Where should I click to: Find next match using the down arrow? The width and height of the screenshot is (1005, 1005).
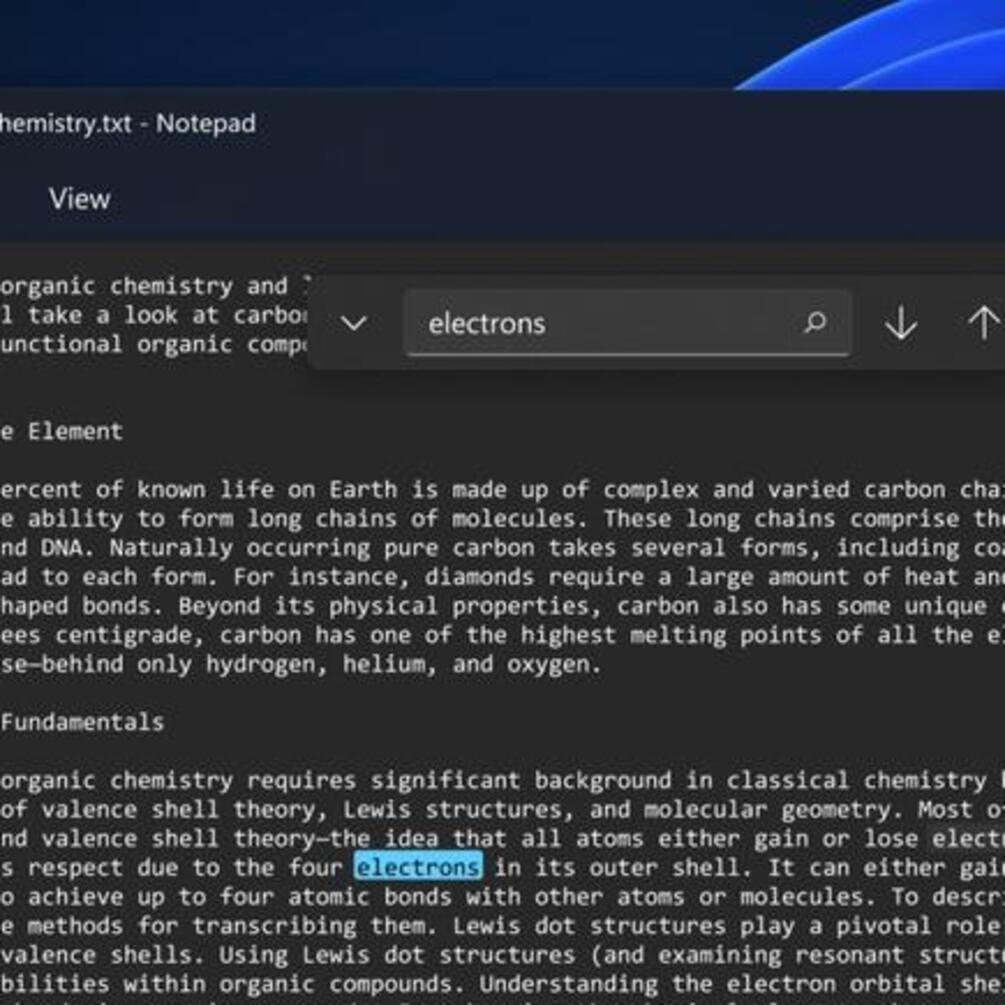[x=900, y=323]
